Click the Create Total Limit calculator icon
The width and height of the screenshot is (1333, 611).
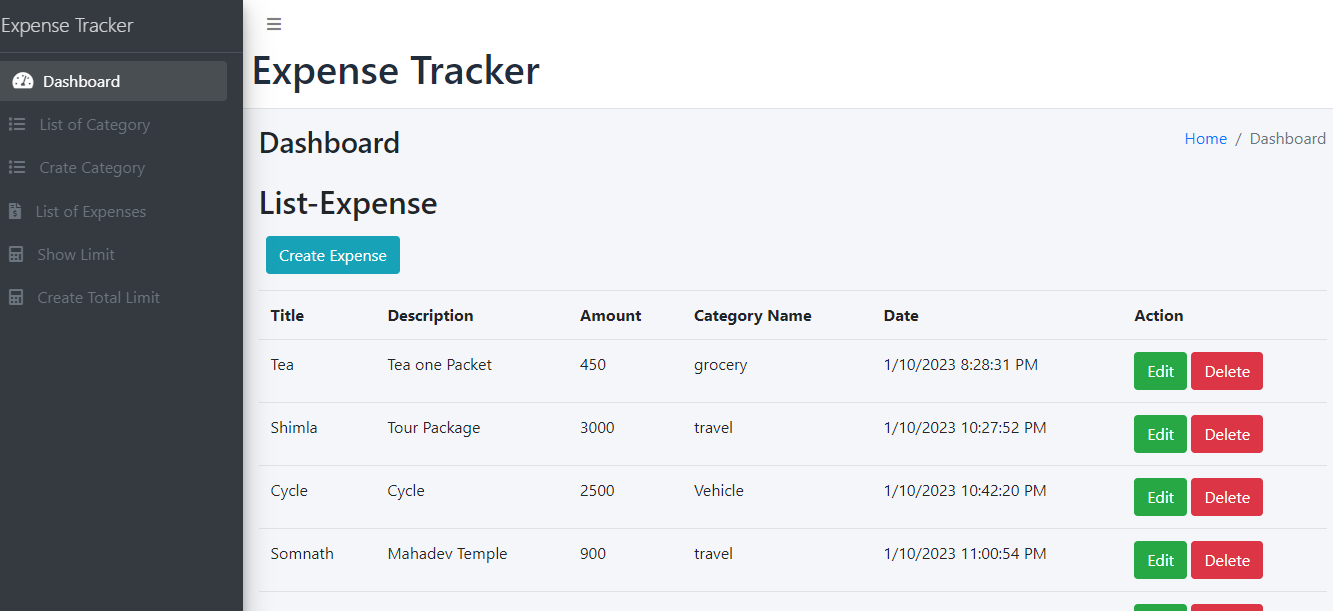point(16,297)
